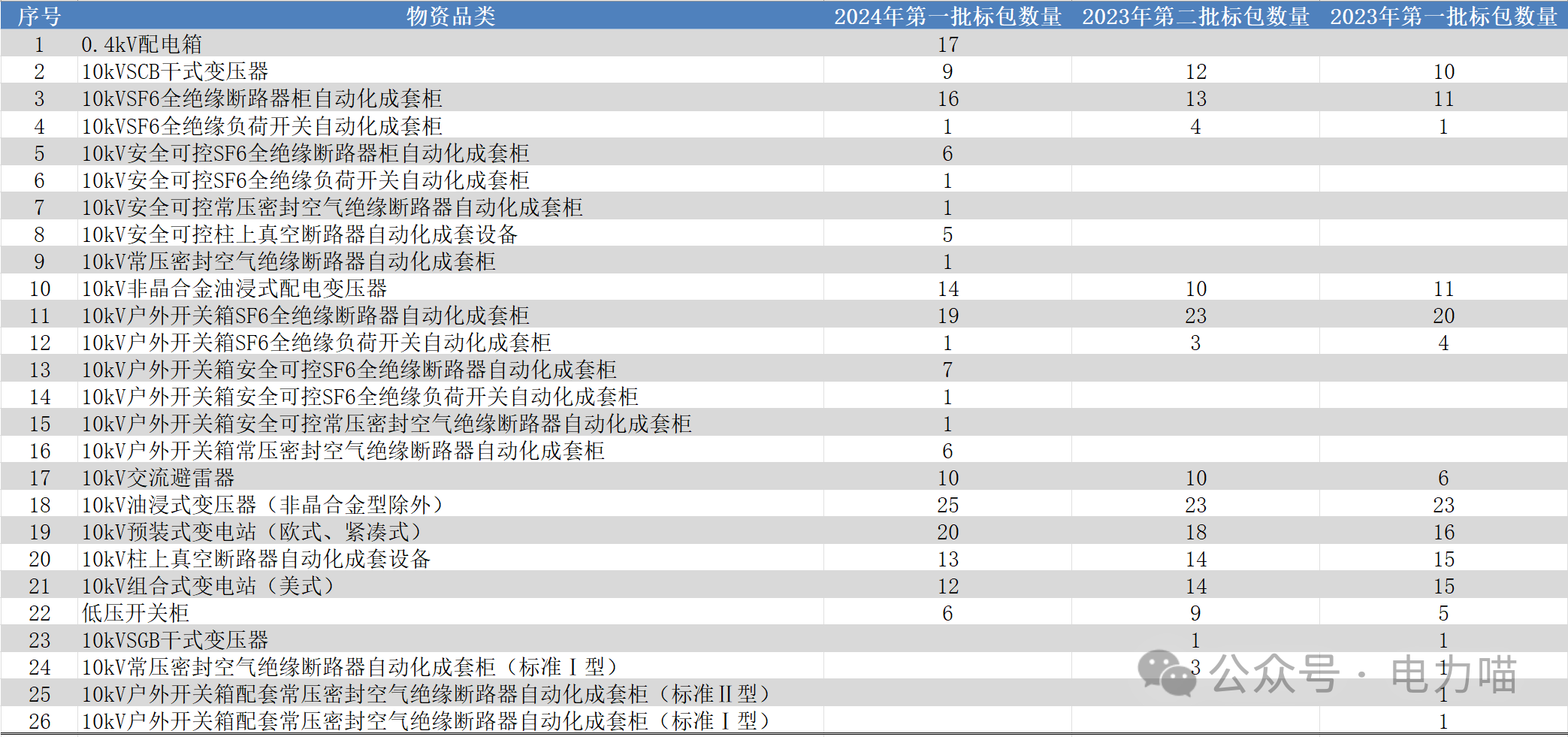Click the 10kV交流避雷器 cell
The image size is (1568, 737).
159,478
